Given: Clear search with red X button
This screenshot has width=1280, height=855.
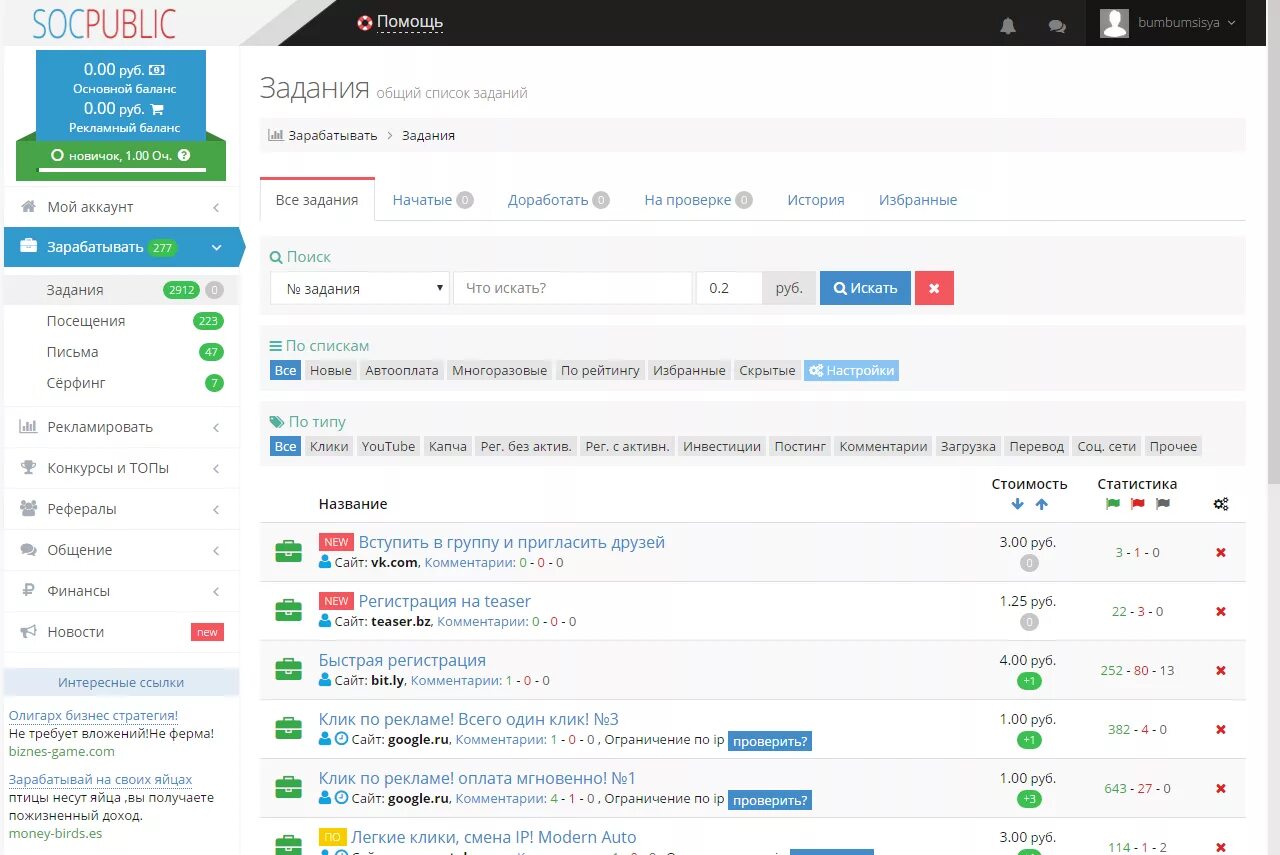Looking at the screenshot, I should coord(934,288).
